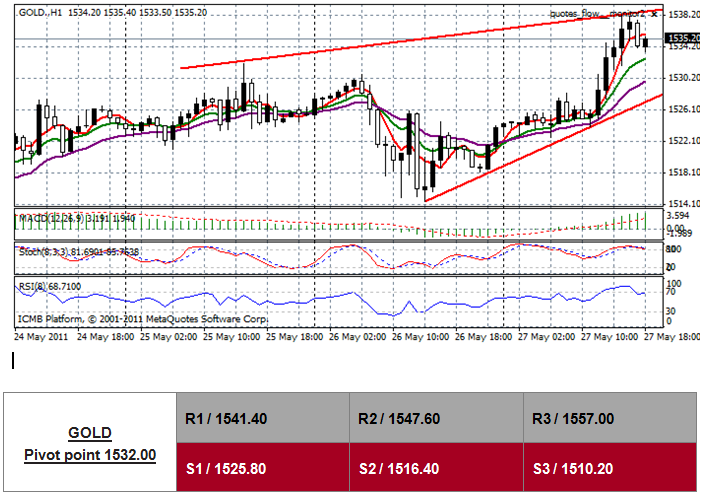Click the 1522.10 price axis label
The height and width of the screenshot is (498, 706).
(x=684, y=141)
